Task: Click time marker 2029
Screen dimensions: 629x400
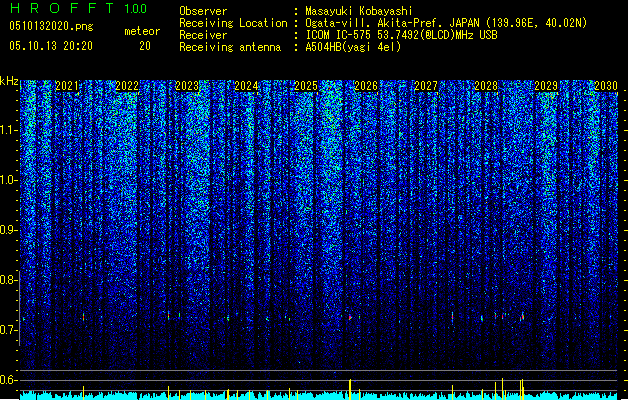Action: click(546, 86)
